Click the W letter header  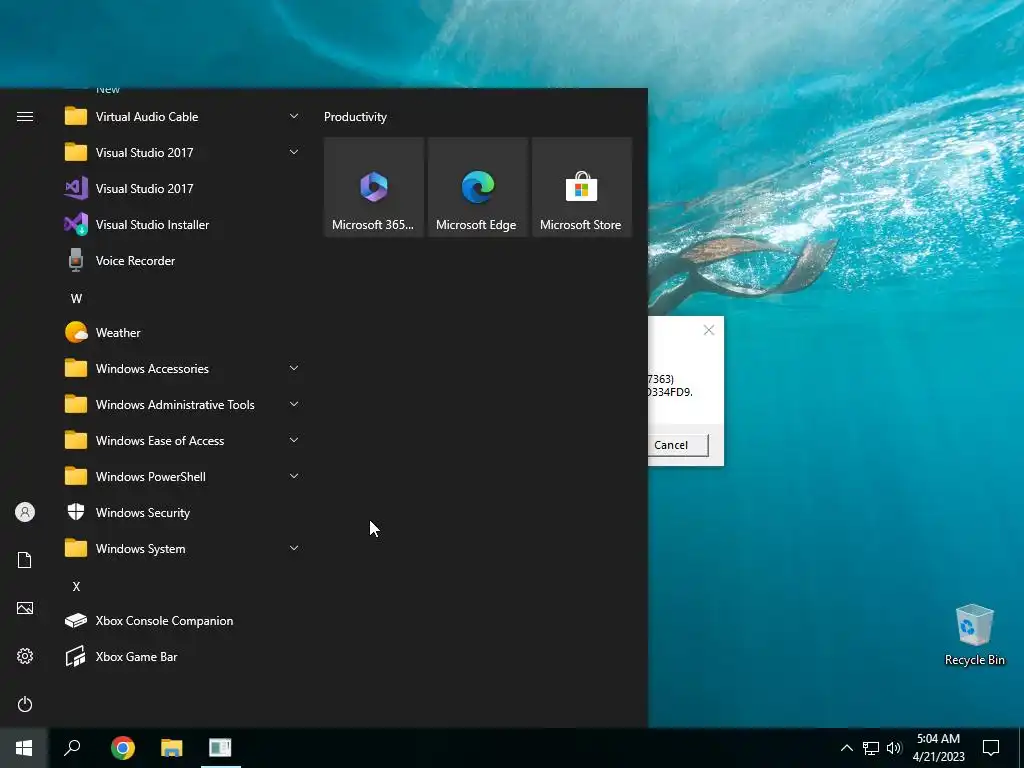point(76,298)
